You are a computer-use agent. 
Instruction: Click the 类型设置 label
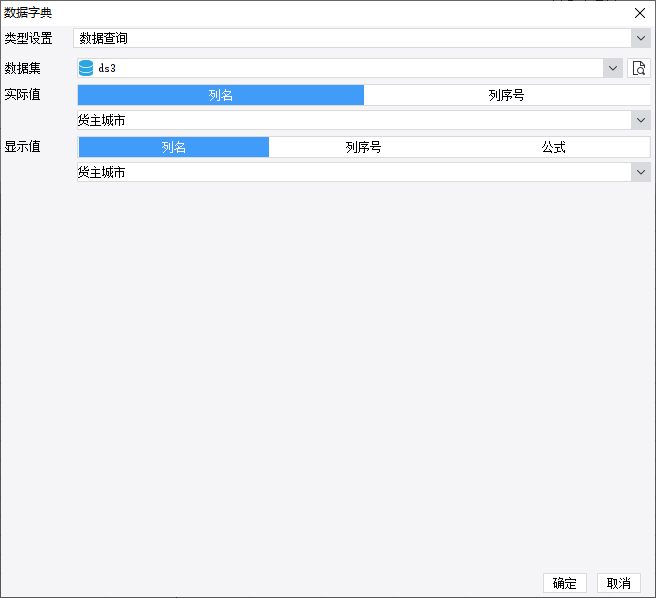(28, 39)
